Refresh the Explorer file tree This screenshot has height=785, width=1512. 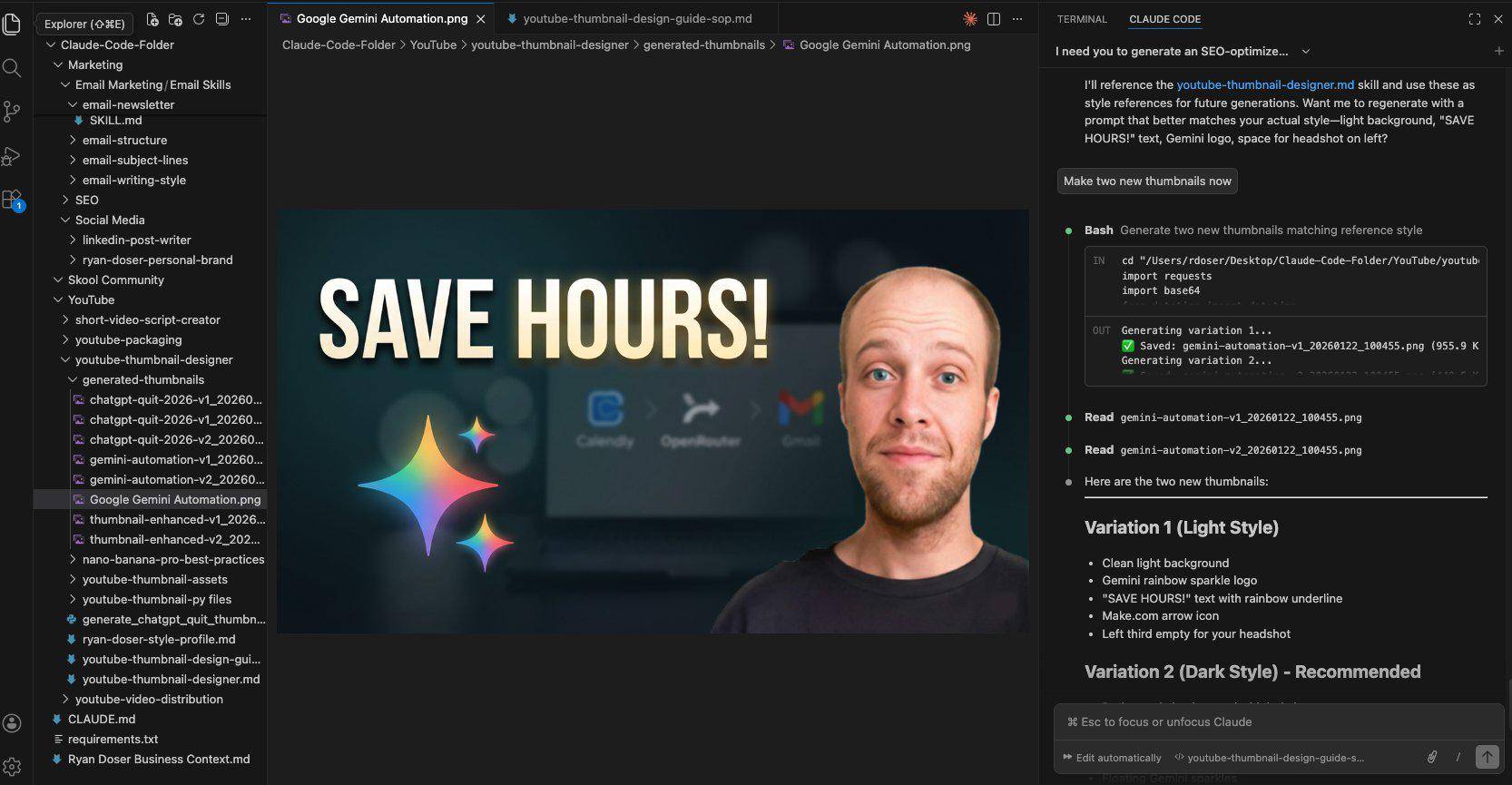(199, 19)
